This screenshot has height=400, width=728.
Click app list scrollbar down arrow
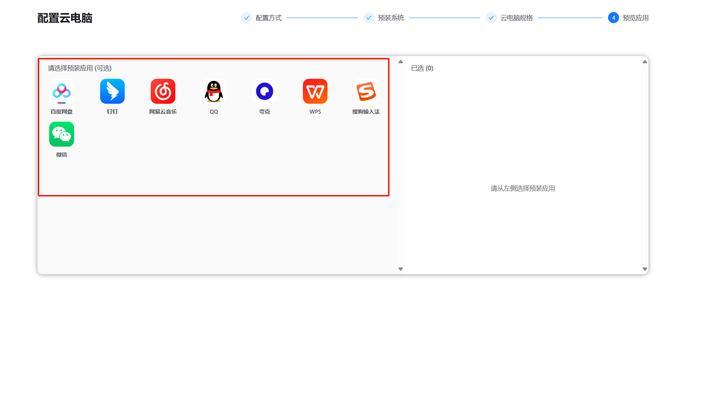(x=401, y=269)
